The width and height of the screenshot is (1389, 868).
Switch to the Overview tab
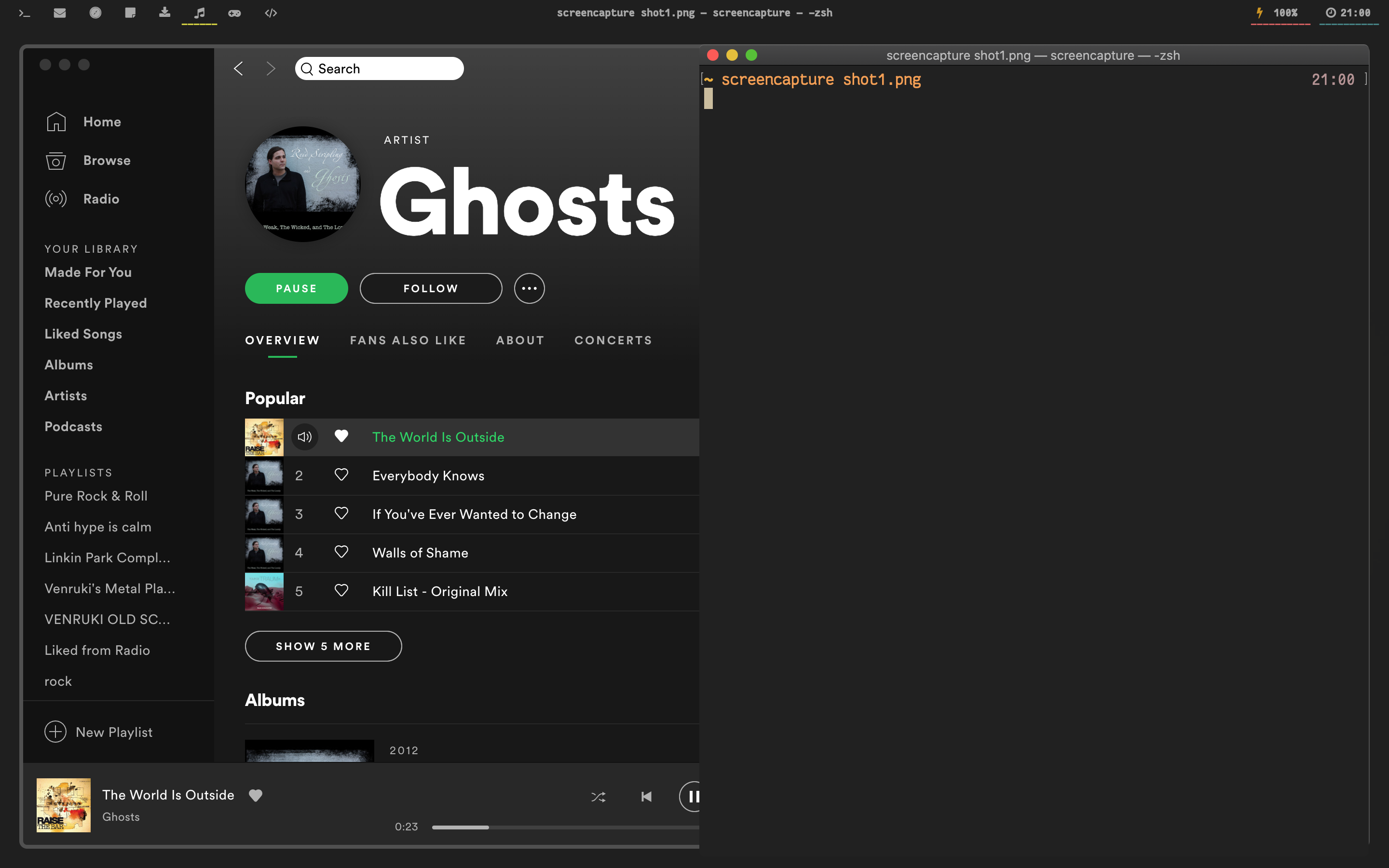[283, 340]
